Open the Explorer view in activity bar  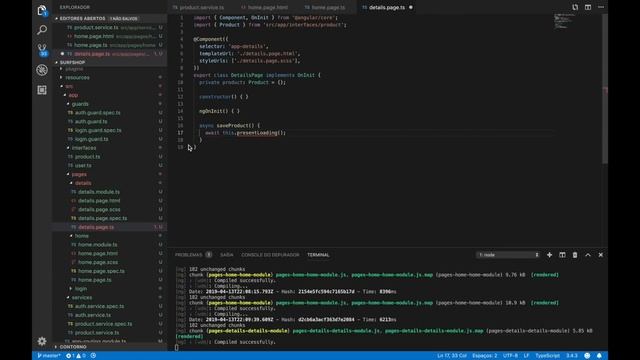pyautogui.click(x=42, y=11)
